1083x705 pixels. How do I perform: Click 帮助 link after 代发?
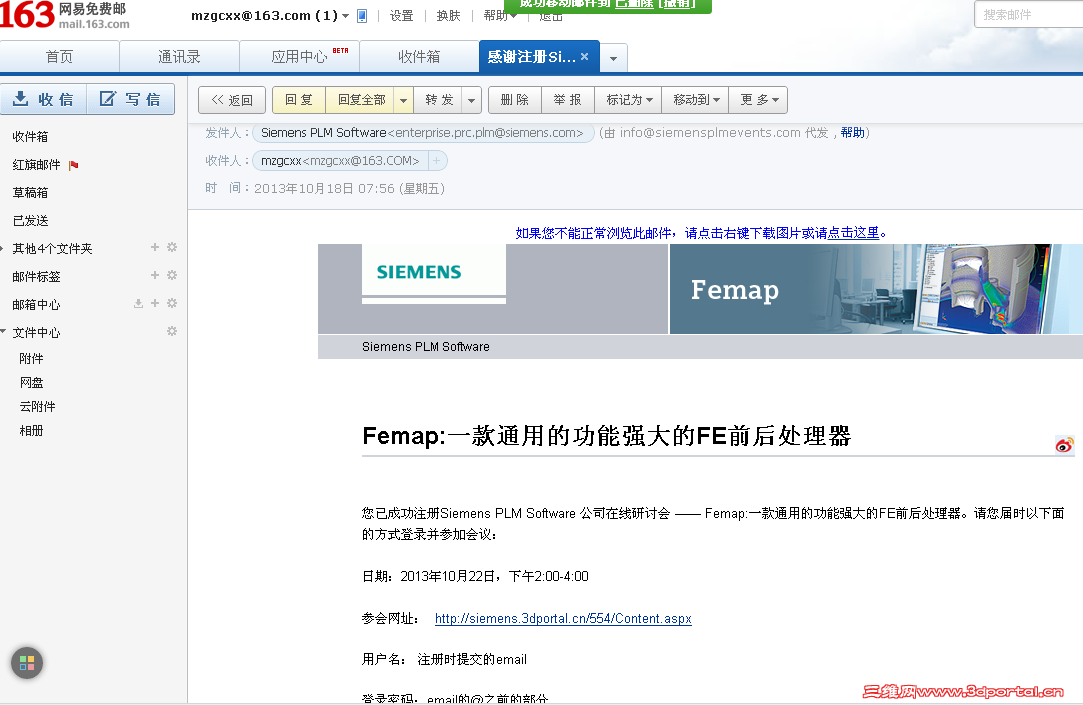852,133
